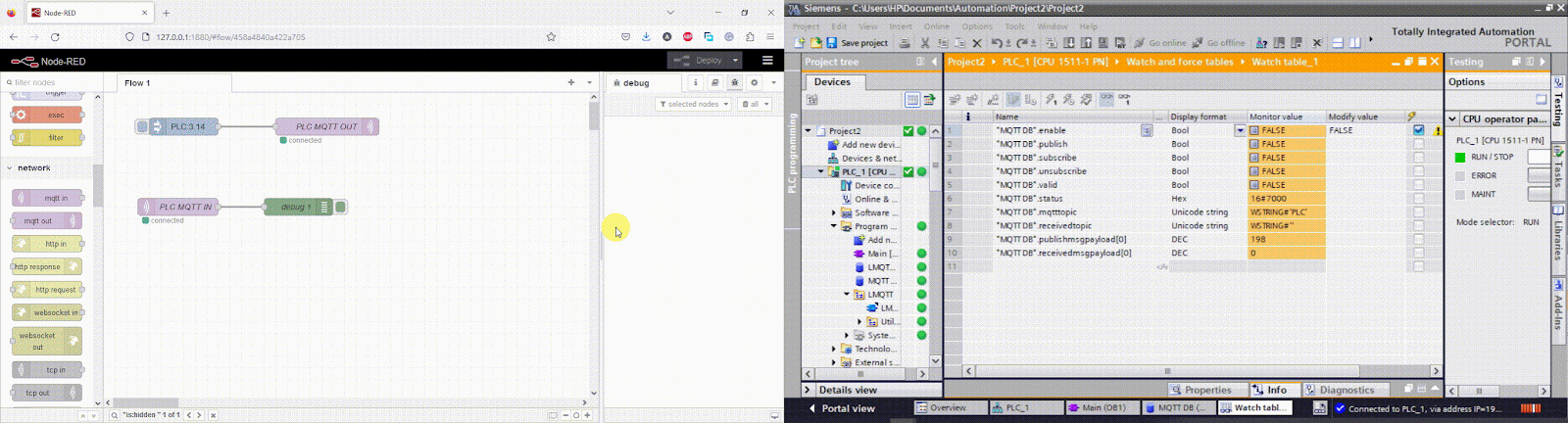Click the Node-RED Deploy button
The height and width of the screenshot is (423, 1568).
tap(699, 61)
